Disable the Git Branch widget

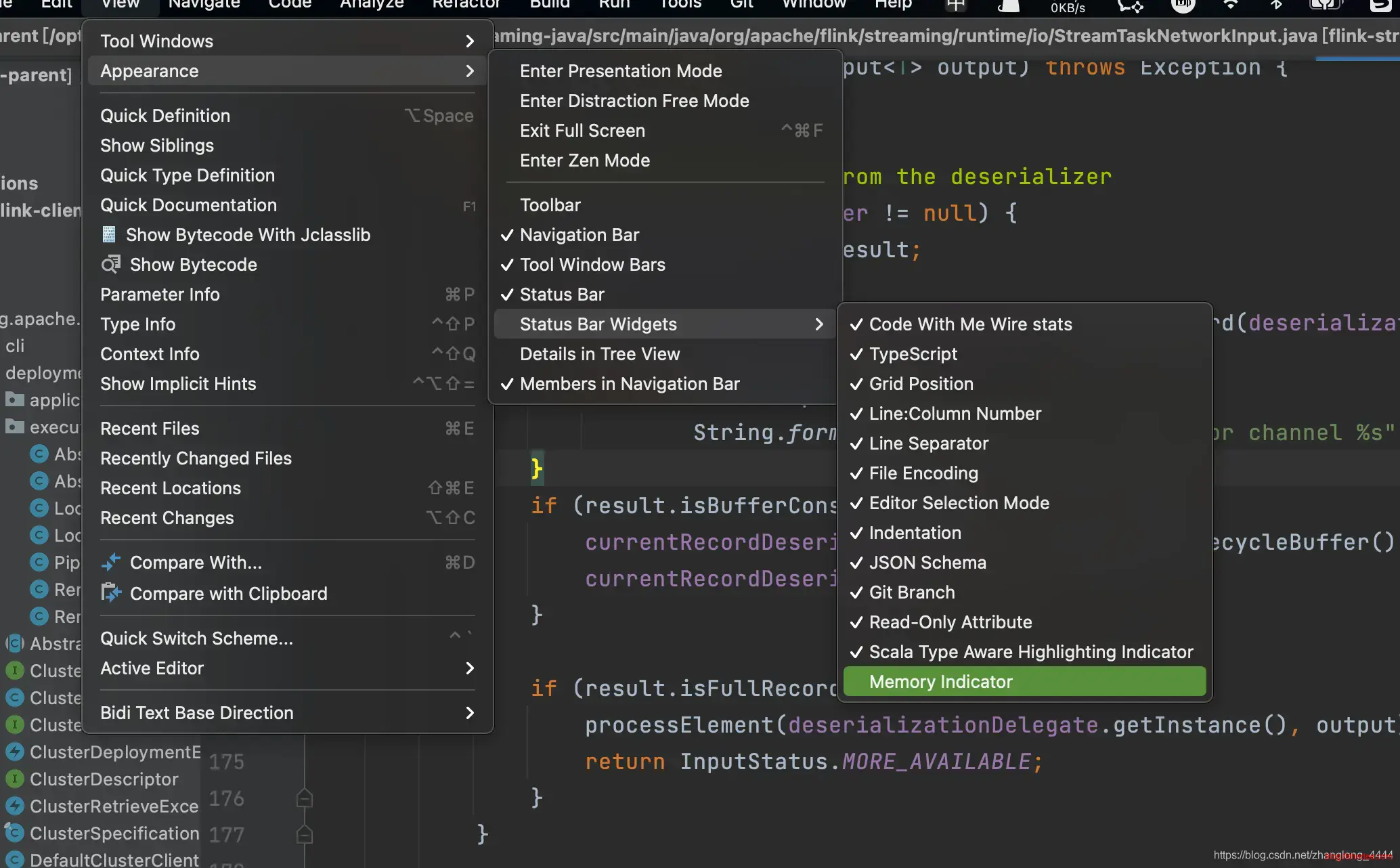(911, 592)
